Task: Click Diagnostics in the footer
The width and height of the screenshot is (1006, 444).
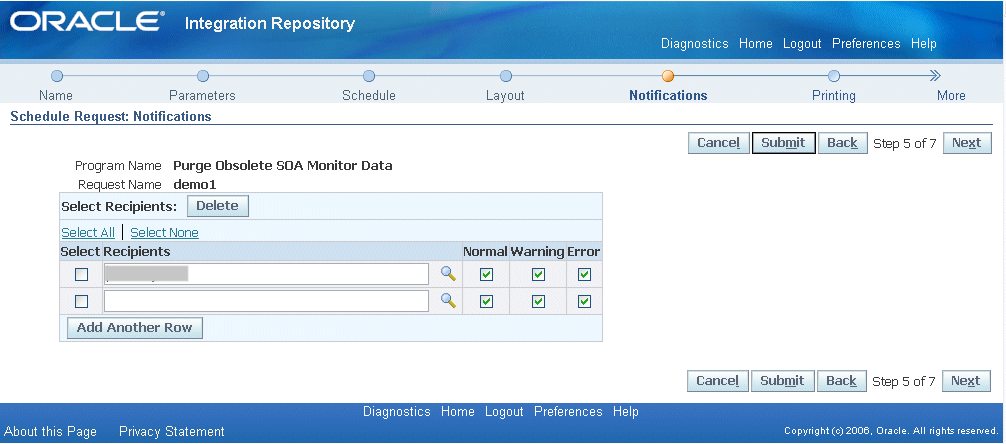Action: point(396,411)
